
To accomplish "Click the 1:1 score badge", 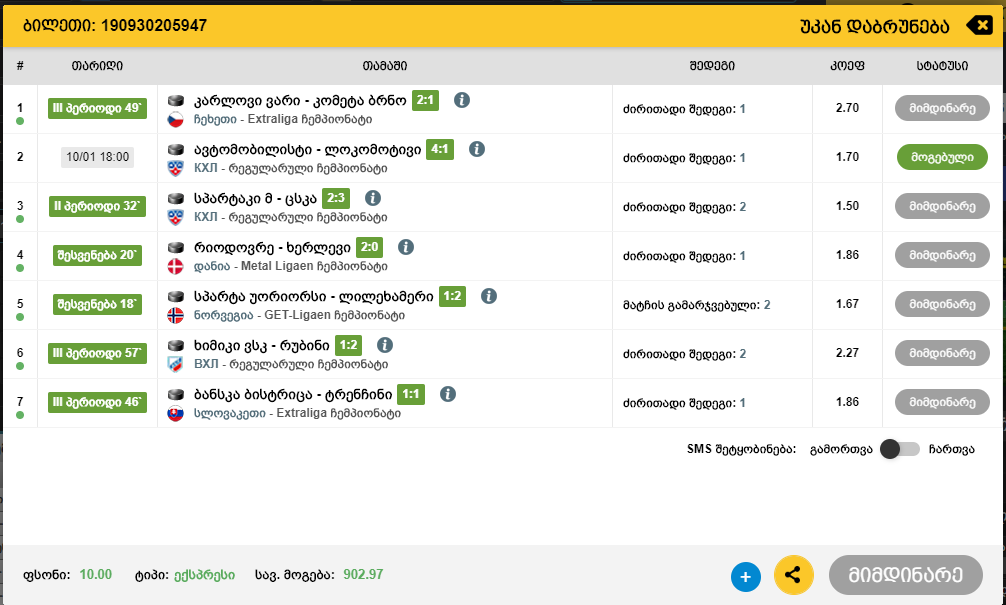I will tap(411, 394).
